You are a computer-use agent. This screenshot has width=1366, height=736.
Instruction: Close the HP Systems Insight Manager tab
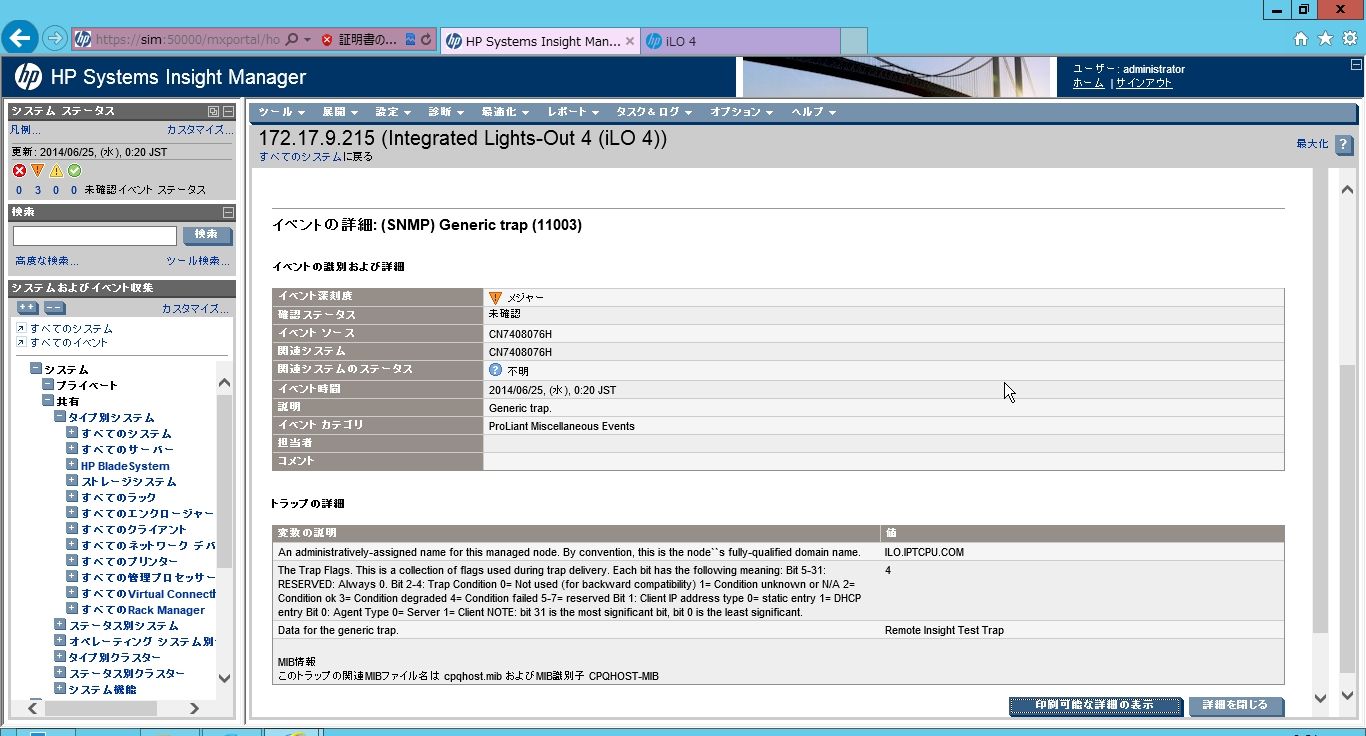click(630, 41)
